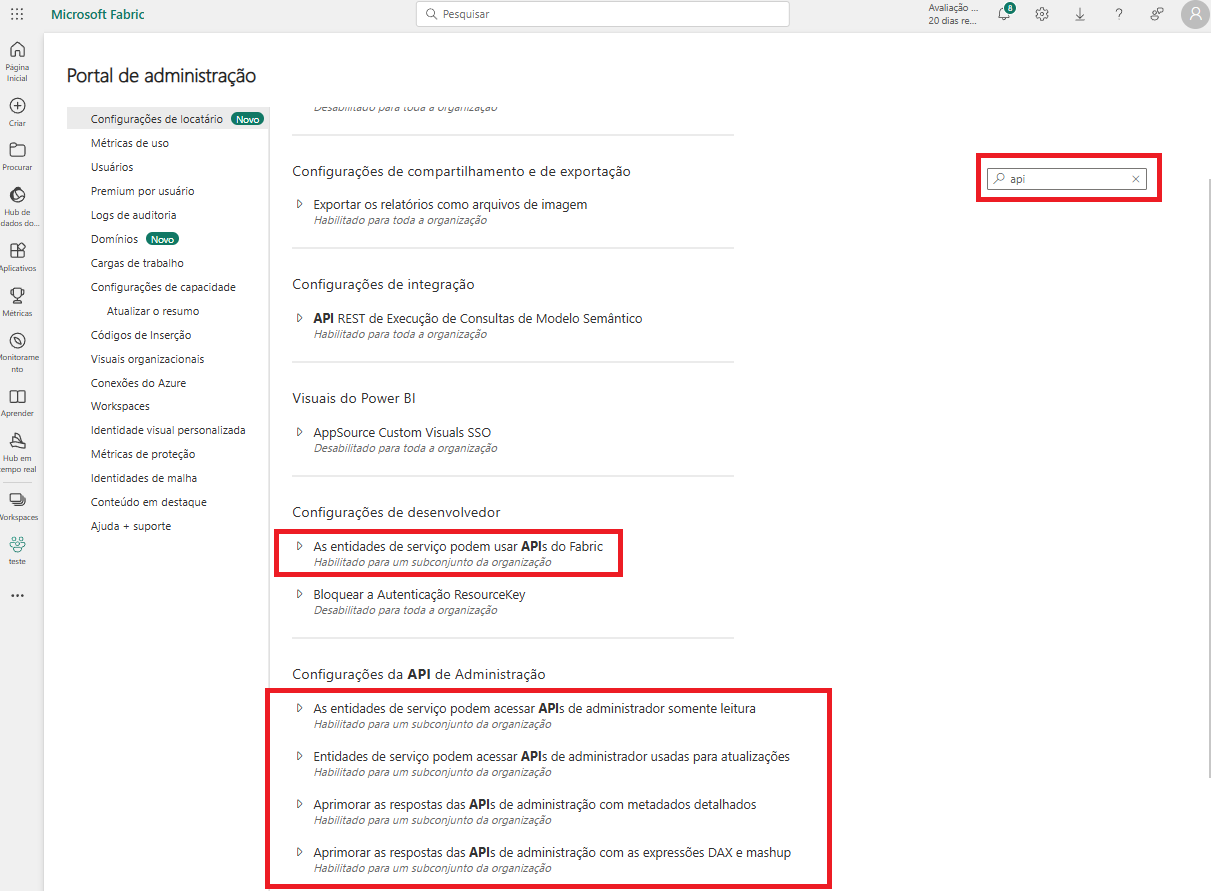Open Configurações de capacidade page
Screen dimensions: 1211x891
click(163, 287)
